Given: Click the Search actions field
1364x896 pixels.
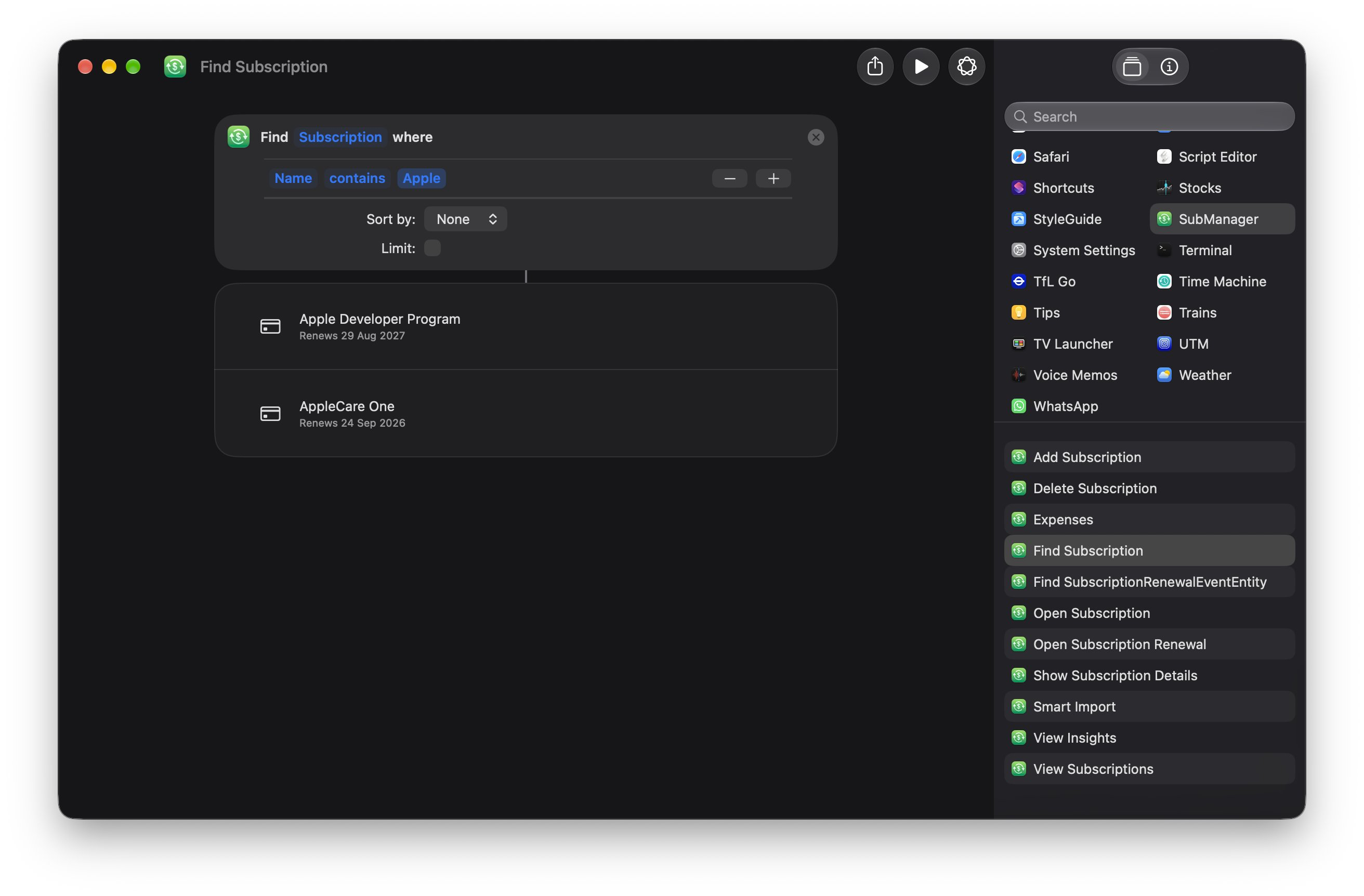Looking at the screenshot, I should click(1149, 117).
